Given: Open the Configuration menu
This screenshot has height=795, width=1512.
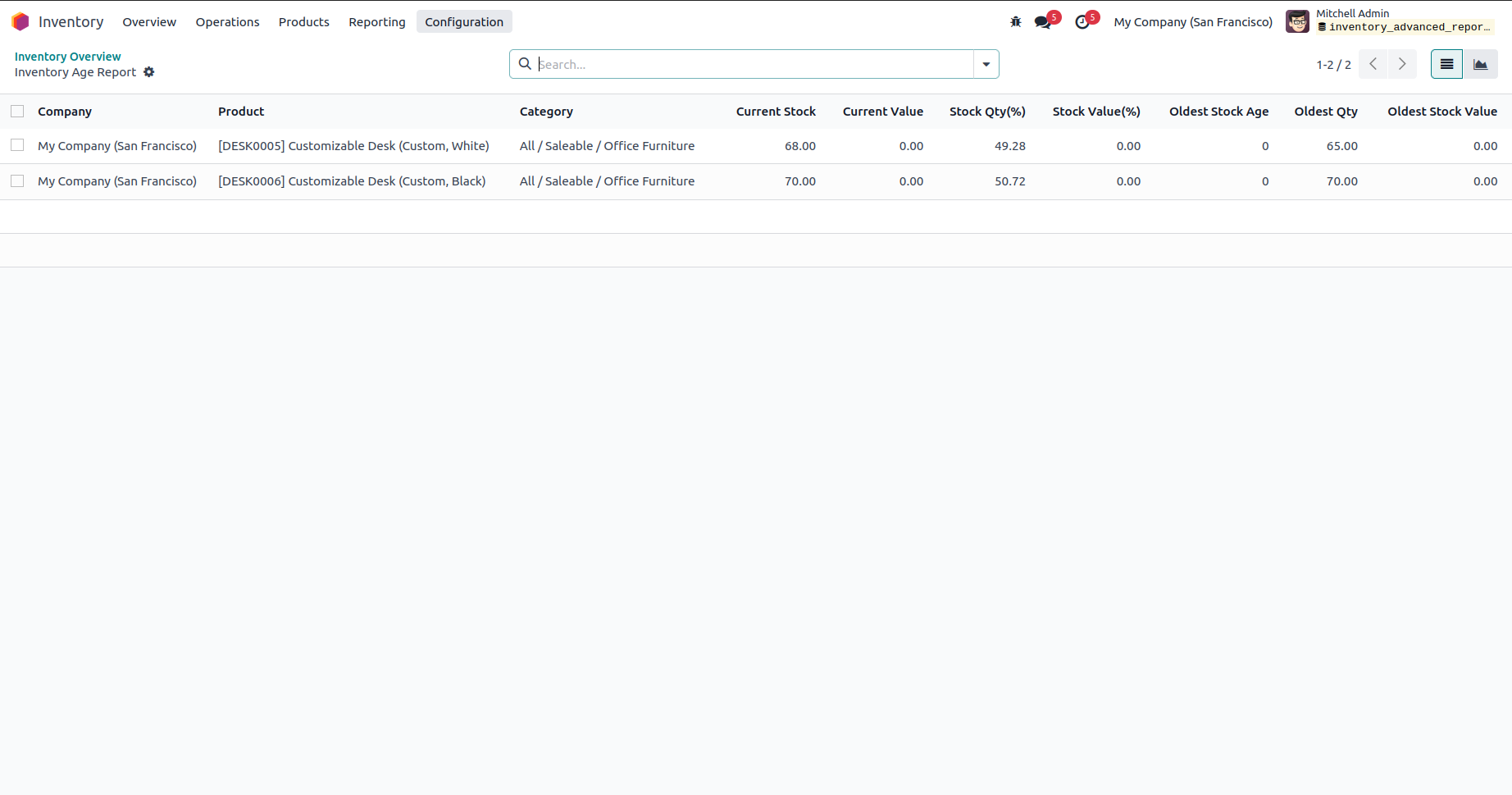Looking at the screenshot, I should pos(464,22).
